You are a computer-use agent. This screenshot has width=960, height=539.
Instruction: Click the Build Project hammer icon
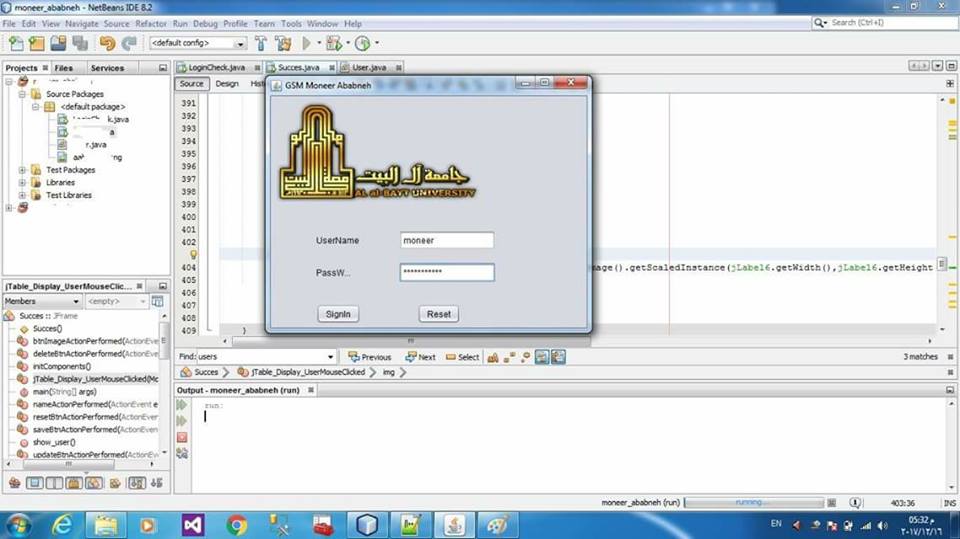coord(261,43)
